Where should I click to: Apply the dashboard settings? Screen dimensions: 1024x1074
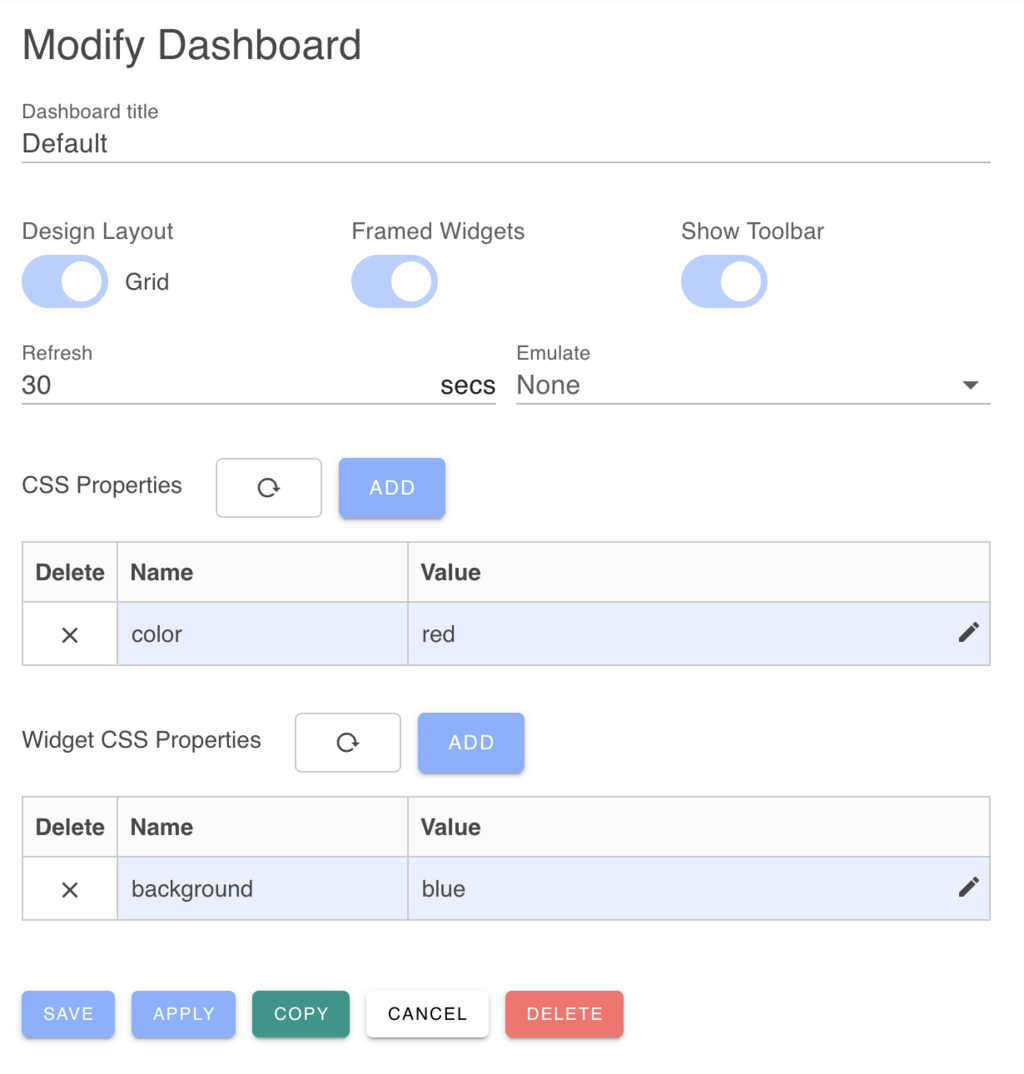(x=183, y=1013)
